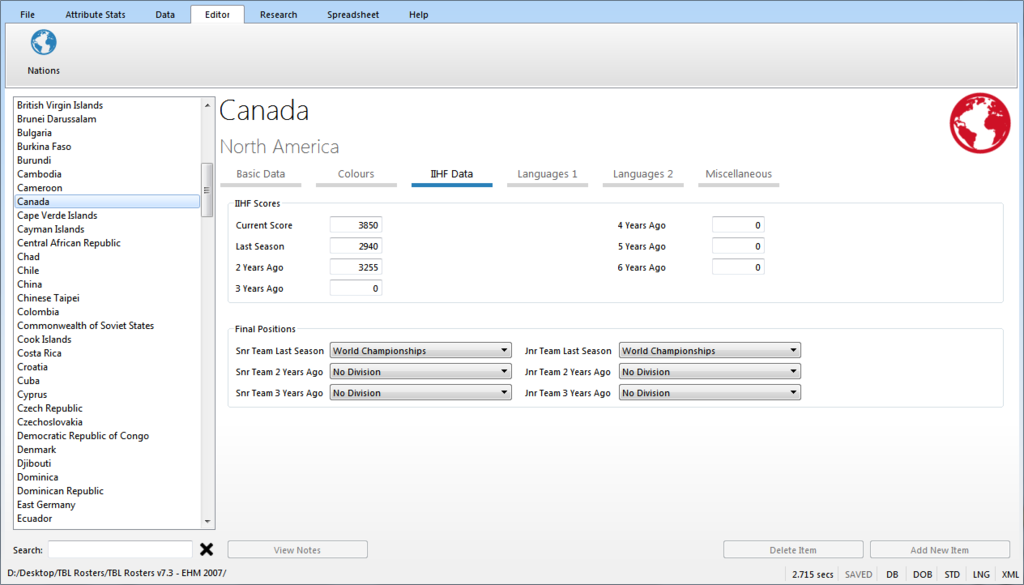Image resolution: width=1024 pixels, height=585 pixels.
Task: Select Denmark in the nations list
Action: click(107, 449)
